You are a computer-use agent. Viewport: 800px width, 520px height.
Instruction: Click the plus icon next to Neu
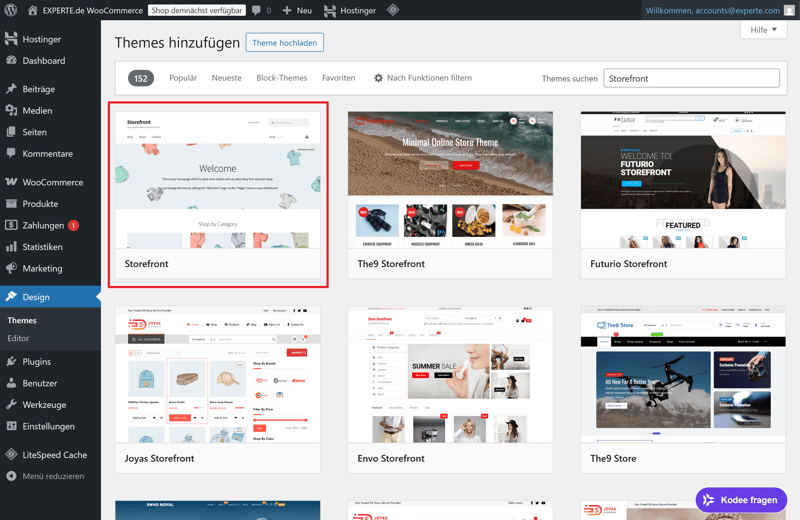(287, 10)
